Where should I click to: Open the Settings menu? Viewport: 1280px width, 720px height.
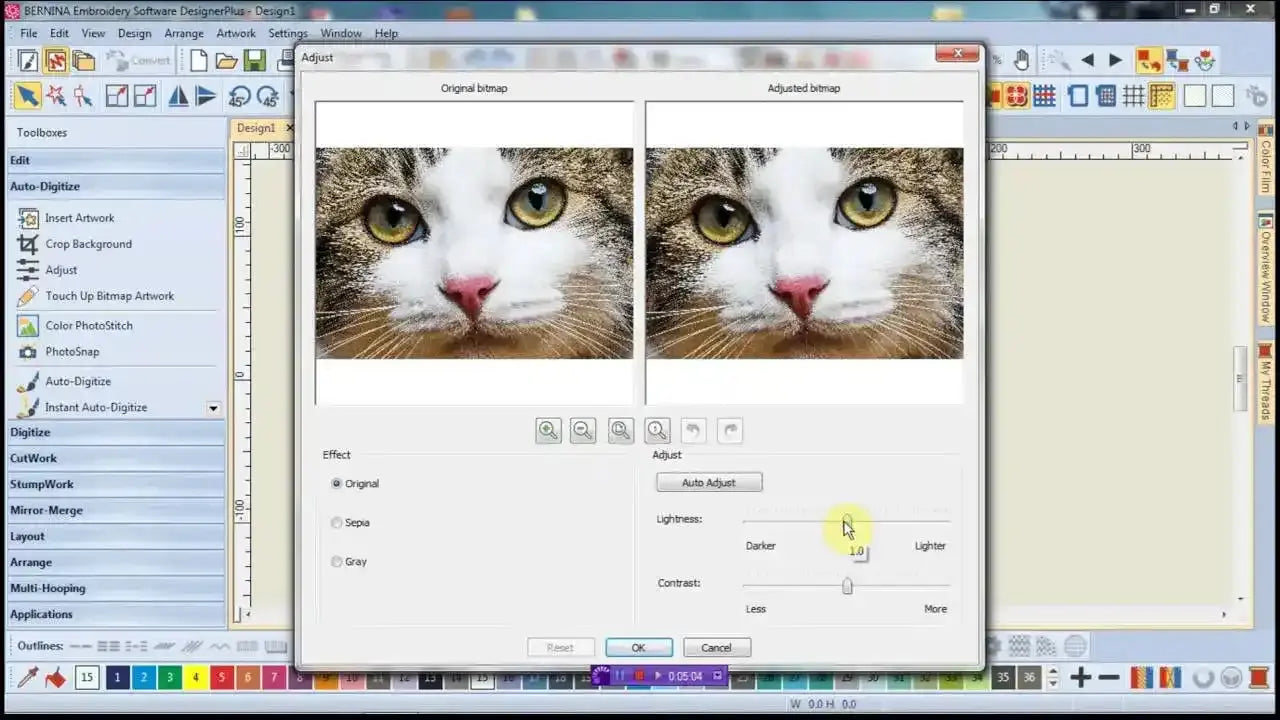click(x=288, y=32)
